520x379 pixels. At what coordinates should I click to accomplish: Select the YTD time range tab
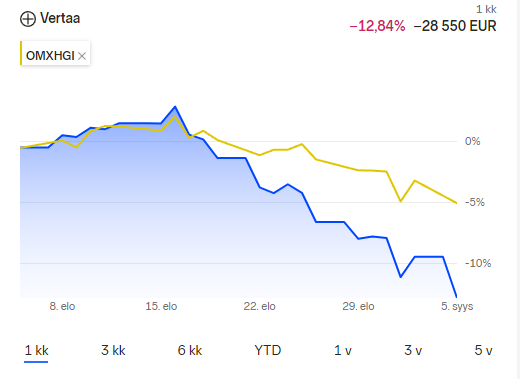coord(268,350)
